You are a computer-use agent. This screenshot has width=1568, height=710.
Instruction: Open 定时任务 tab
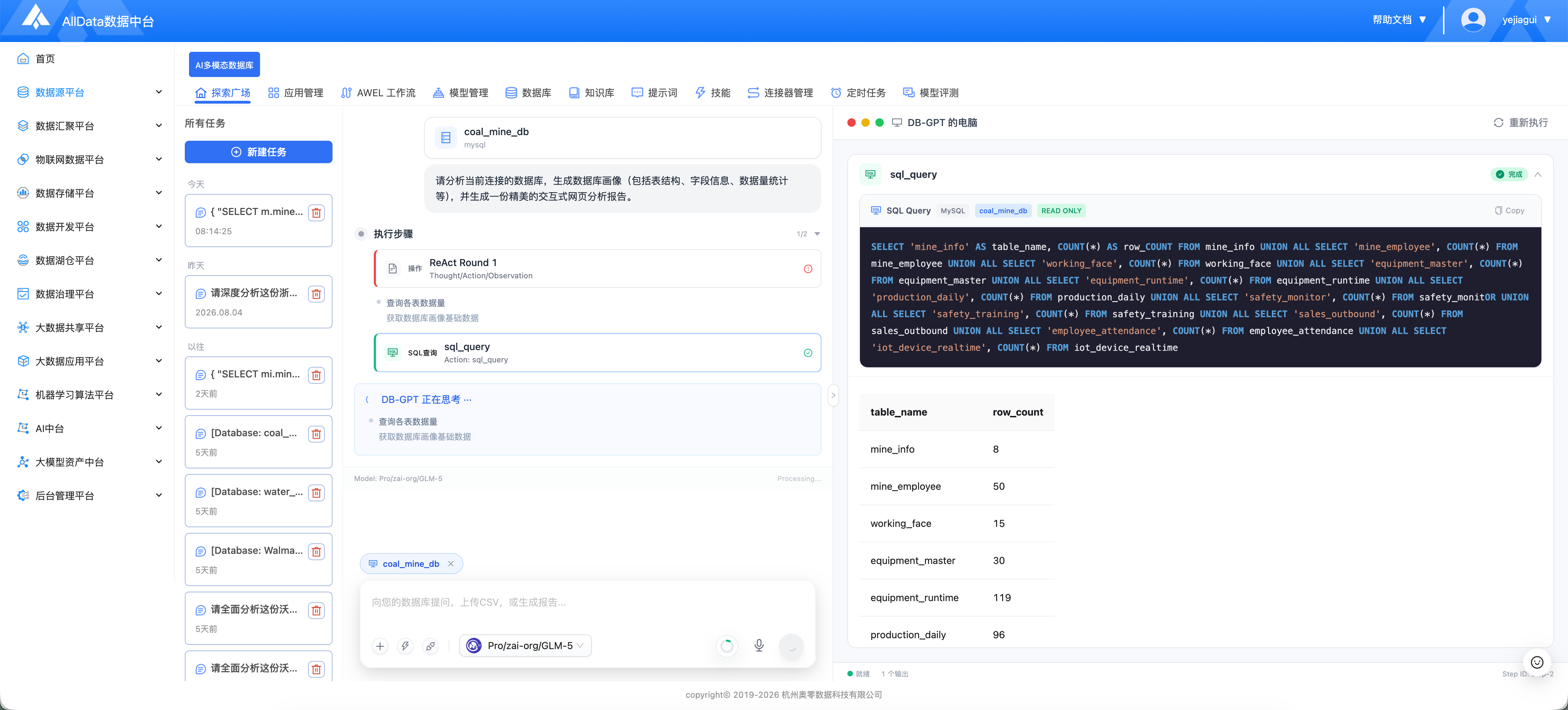(858, 92)
